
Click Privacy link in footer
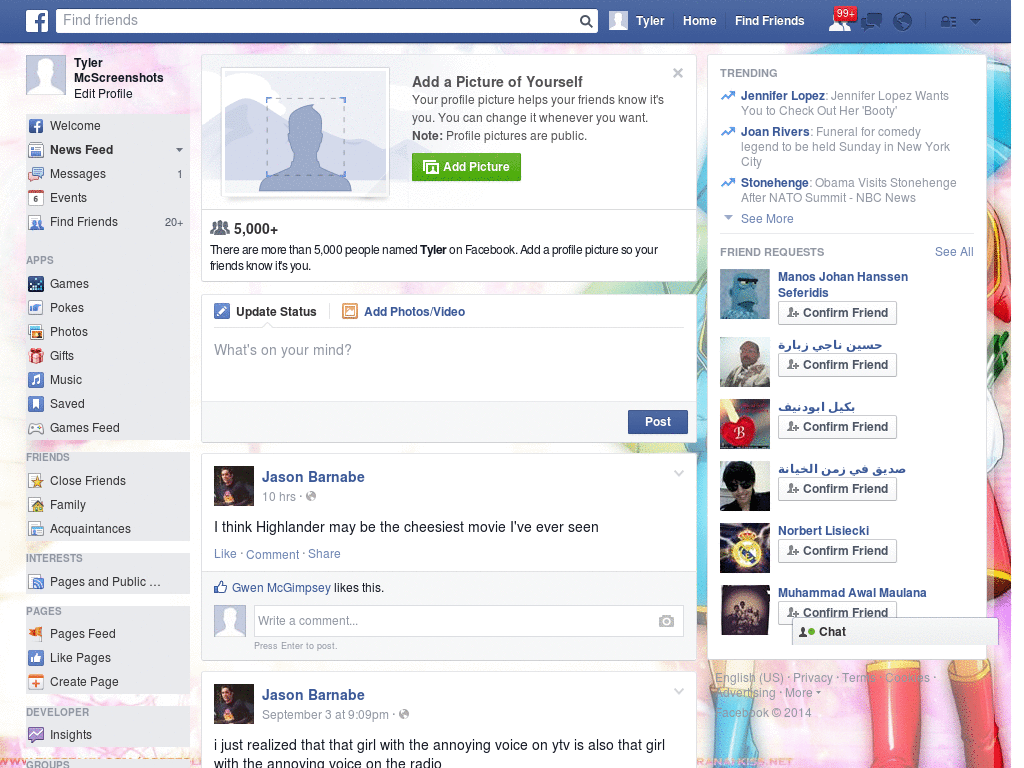(812, 678)
